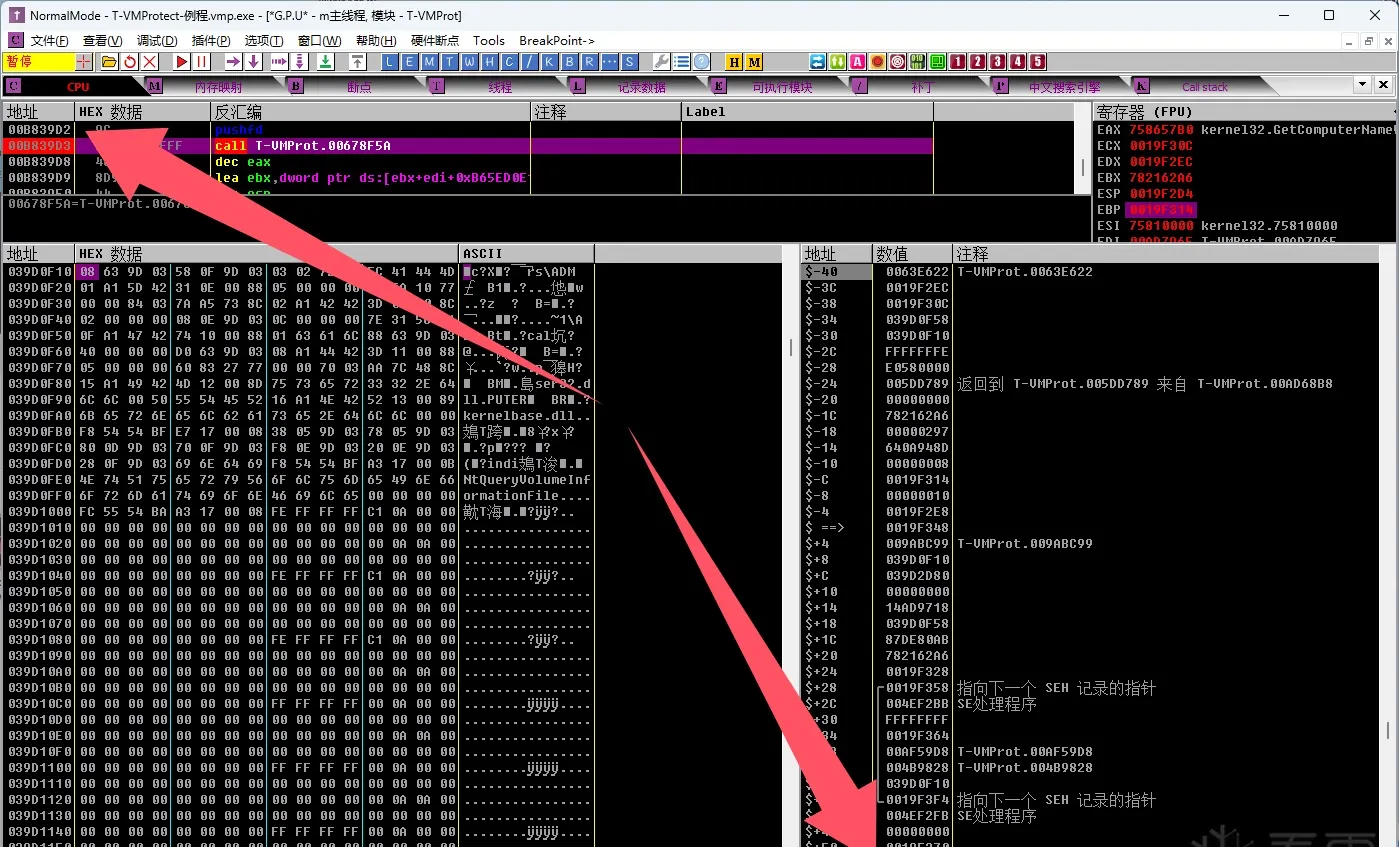This screenshot has height=847, width=1399.
Task: Open the BreakPoint-> menu
Action: point(557,41)
